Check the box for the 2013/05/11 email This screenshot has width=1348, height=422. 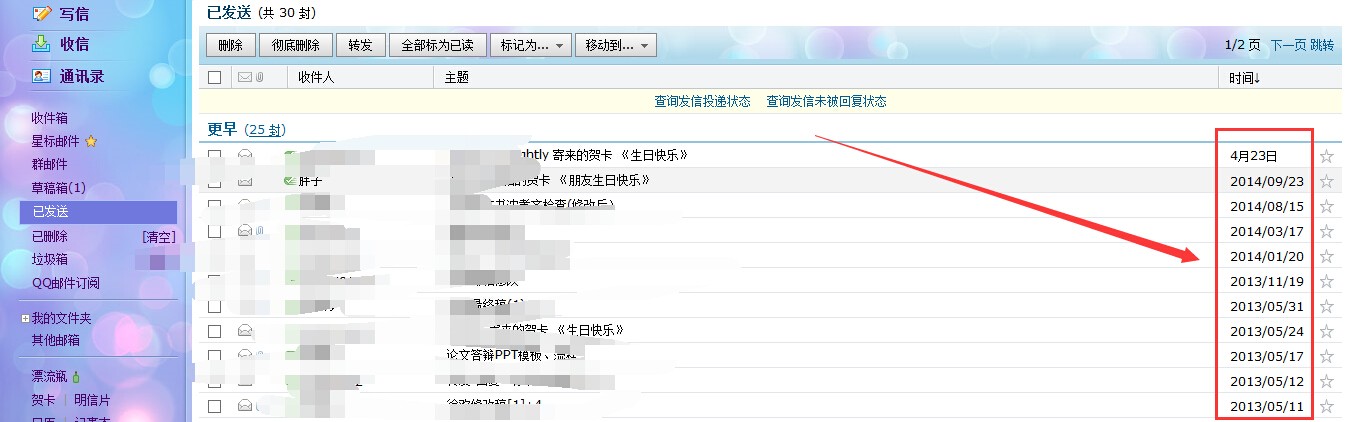point(214,406)
